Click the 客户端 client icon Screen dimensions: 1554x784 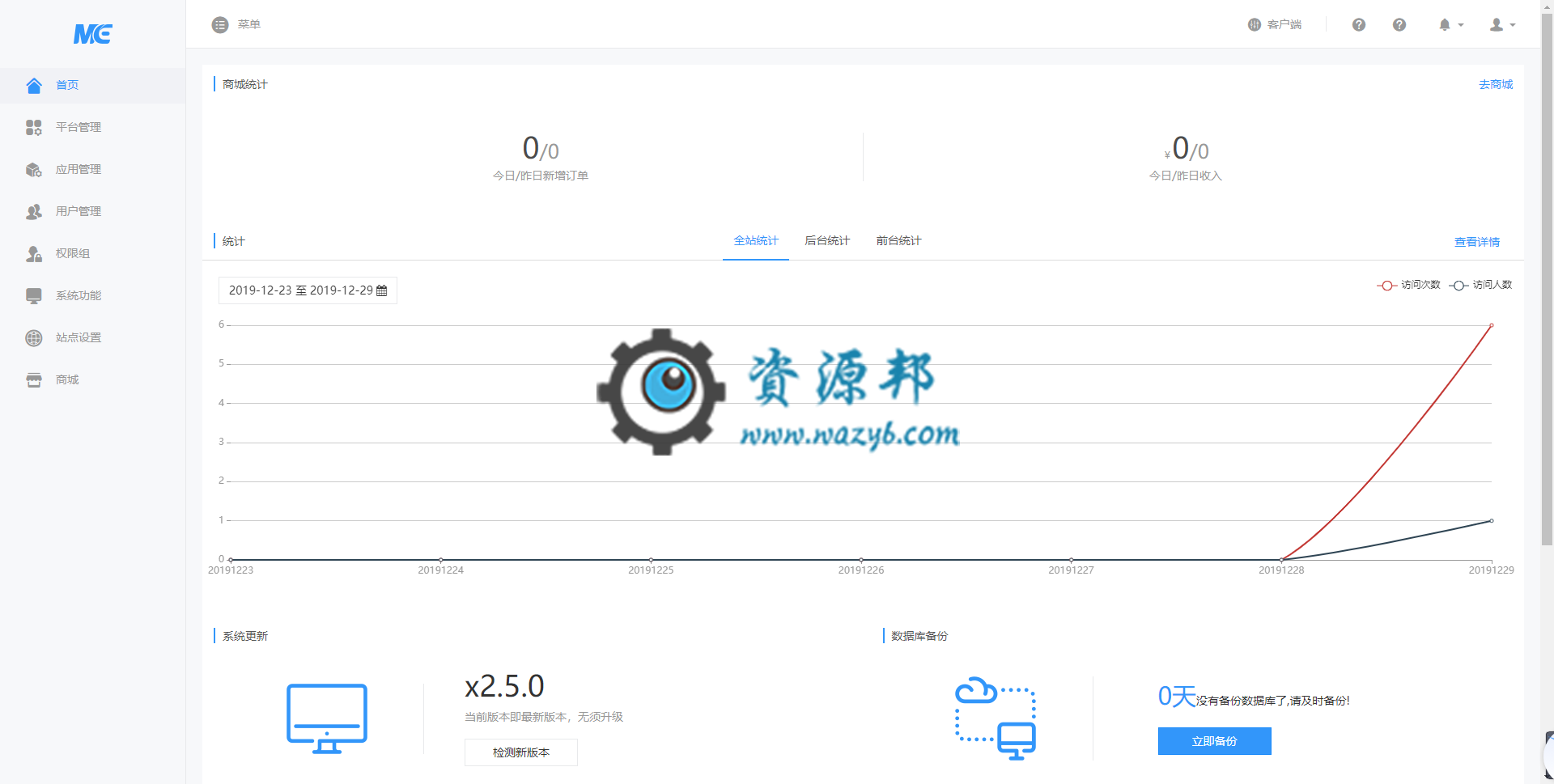pos(1255,25)
